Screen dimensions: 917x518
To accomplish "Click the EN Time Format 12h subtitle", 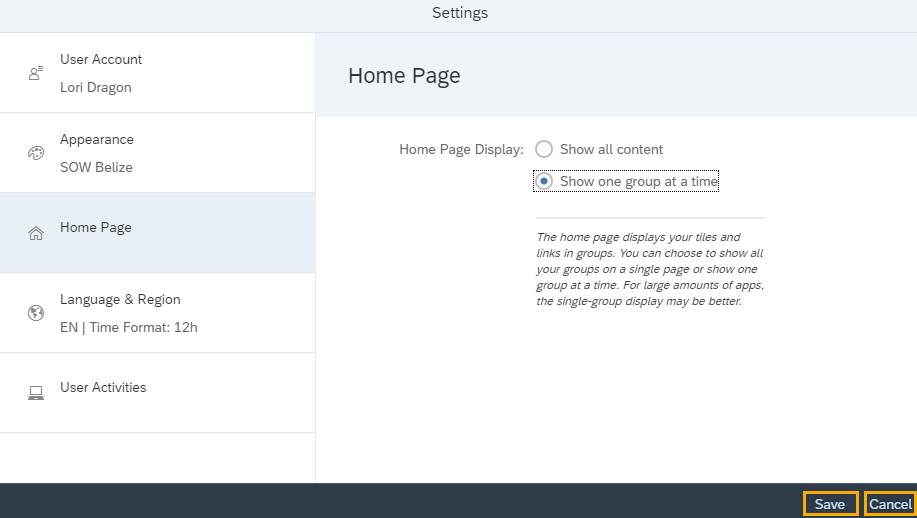I will [128, 327].
